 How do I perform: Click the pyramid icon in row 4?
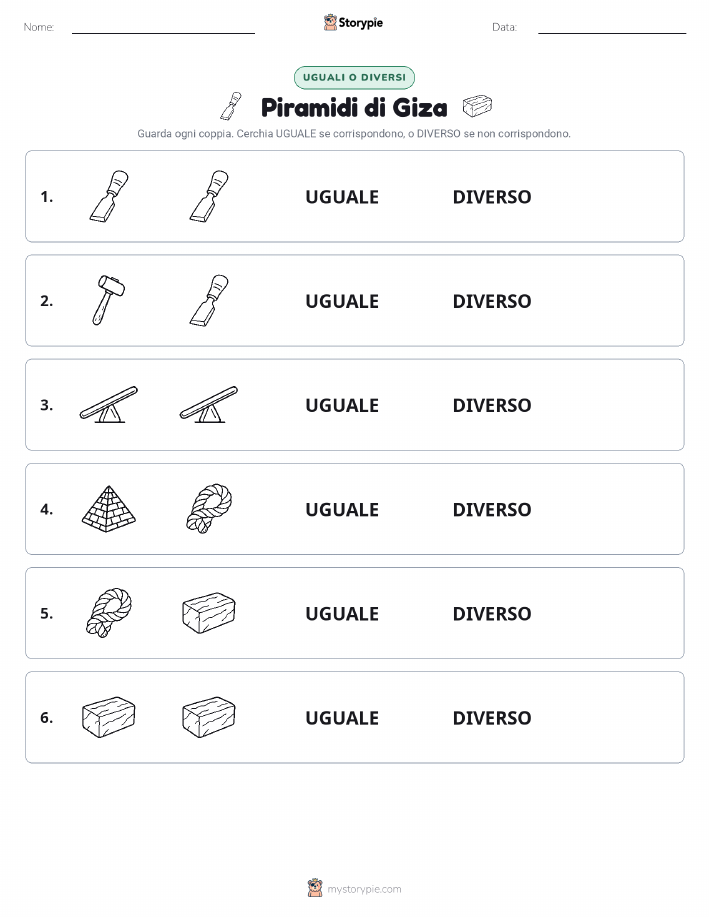pyautogui.click(x=109, y=509)
